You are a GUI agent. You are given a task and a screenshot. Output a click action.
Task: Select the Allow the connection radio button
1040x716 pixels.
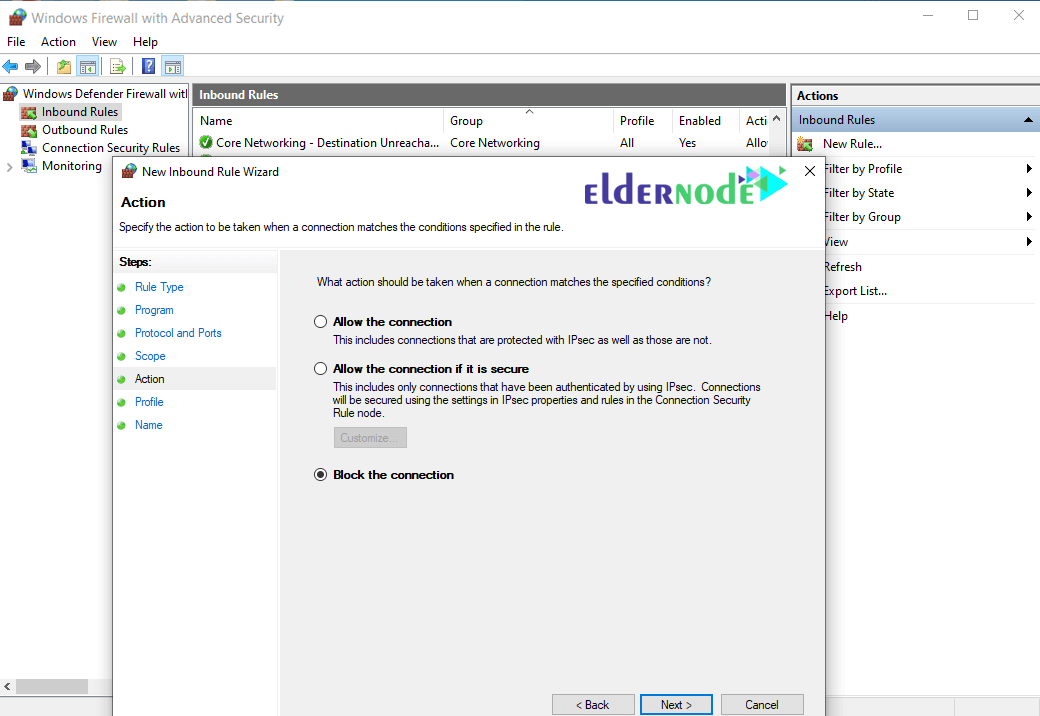(321, 321)
